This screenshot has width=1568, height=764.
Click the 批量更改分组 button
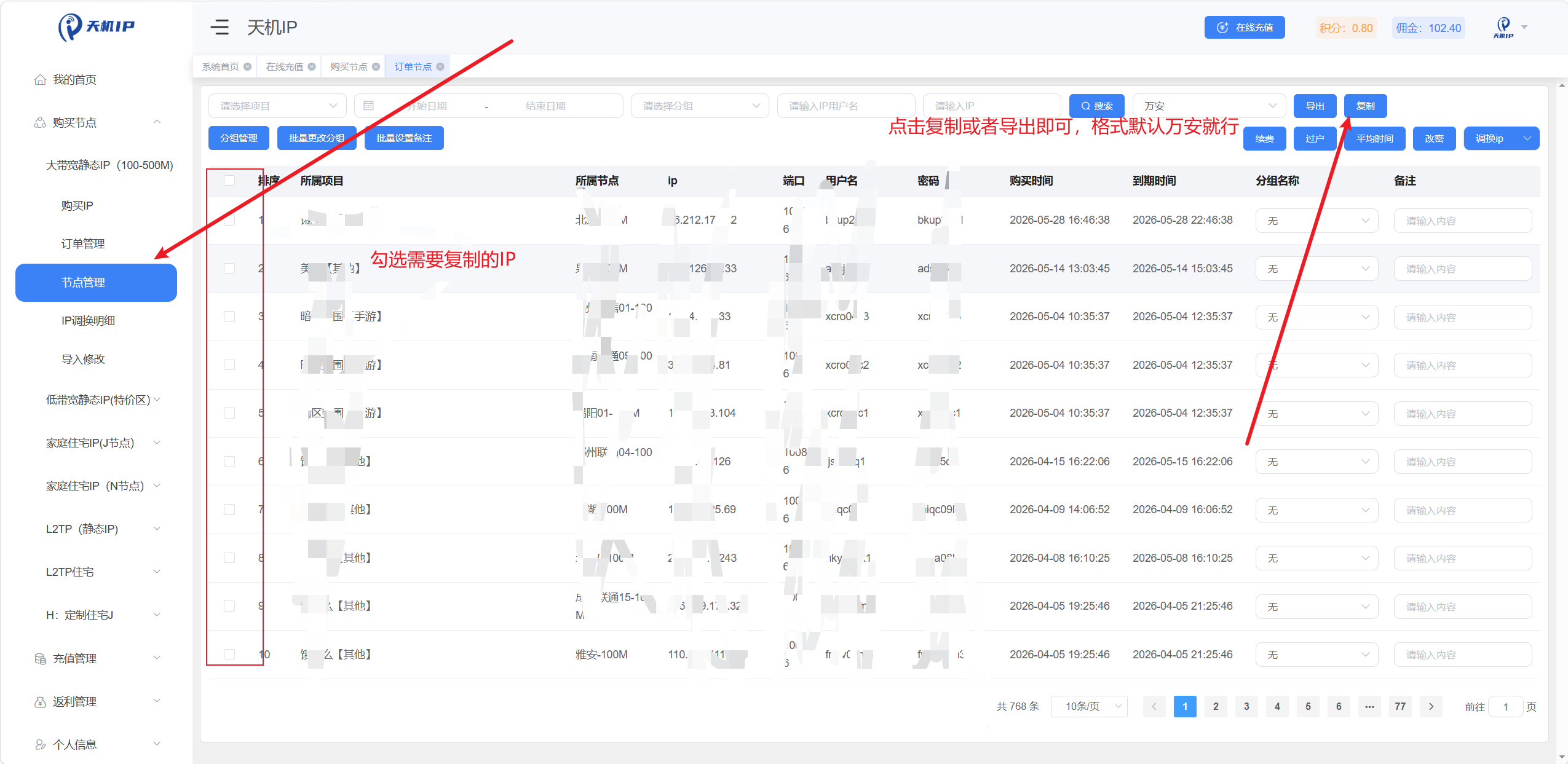point(317,138)
